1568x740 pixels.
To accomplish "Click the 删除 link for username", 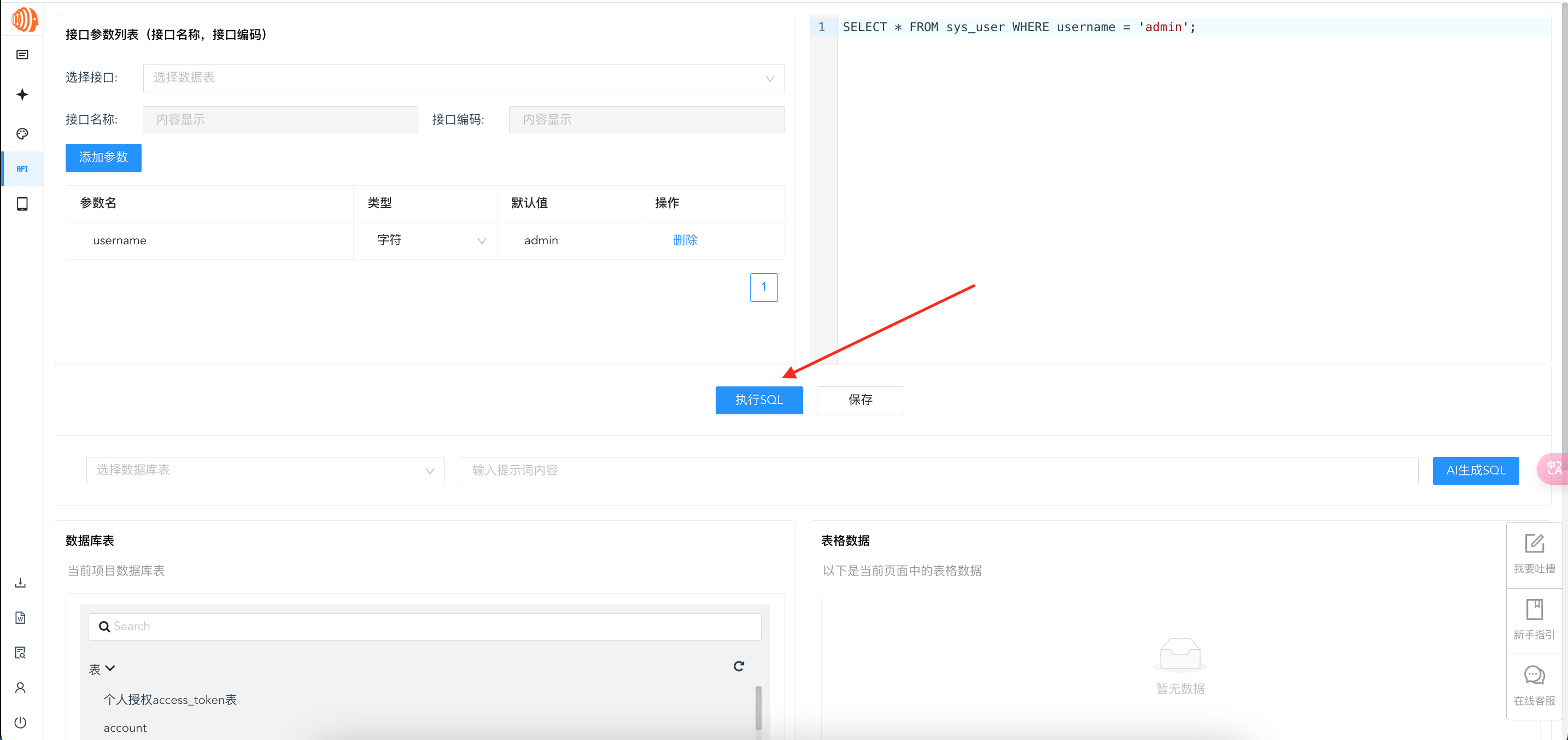I will [x=684, y=240].
